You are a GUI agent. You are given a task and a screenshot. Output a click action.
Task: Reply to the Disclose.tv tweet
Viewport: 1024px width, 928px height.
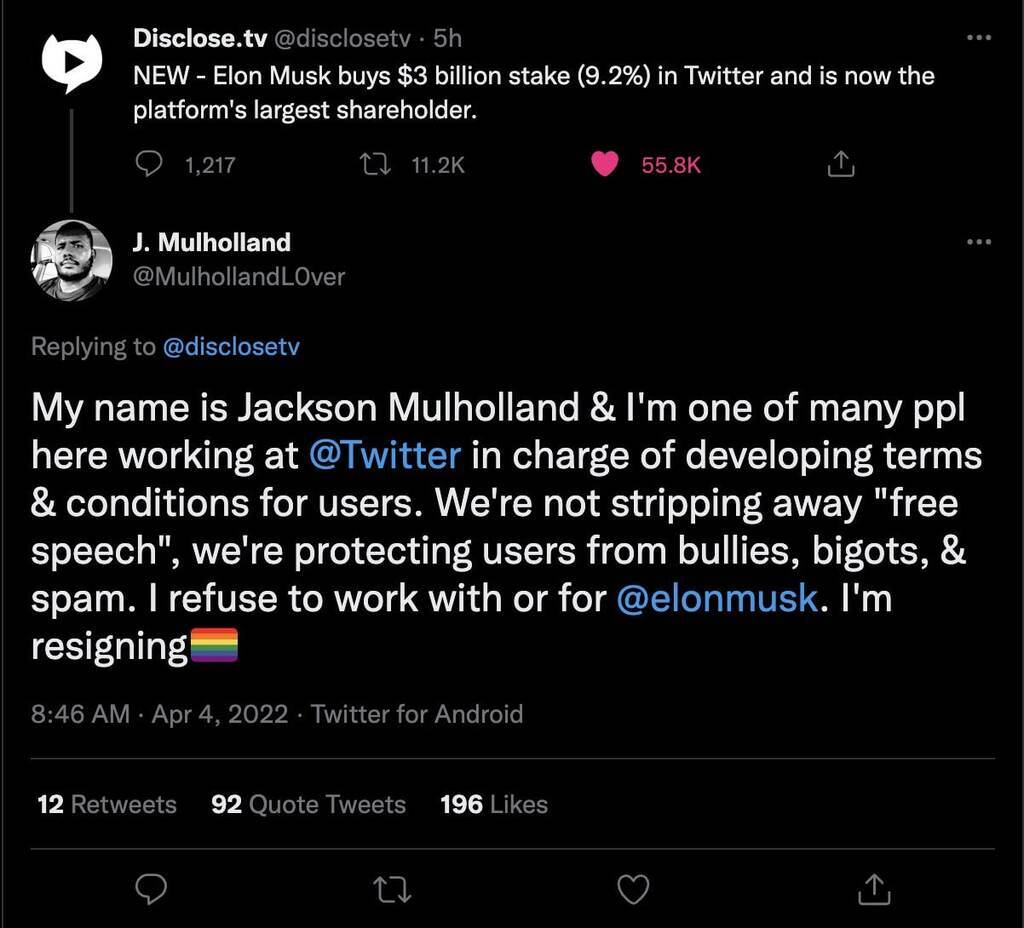pos(148,164)
